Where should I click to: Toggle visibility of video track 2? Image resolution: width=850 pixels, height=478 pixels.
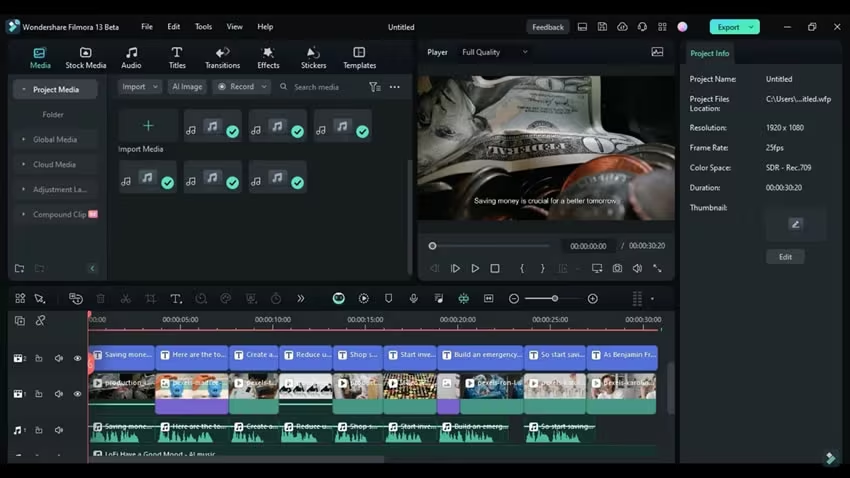tap(78, 358)
